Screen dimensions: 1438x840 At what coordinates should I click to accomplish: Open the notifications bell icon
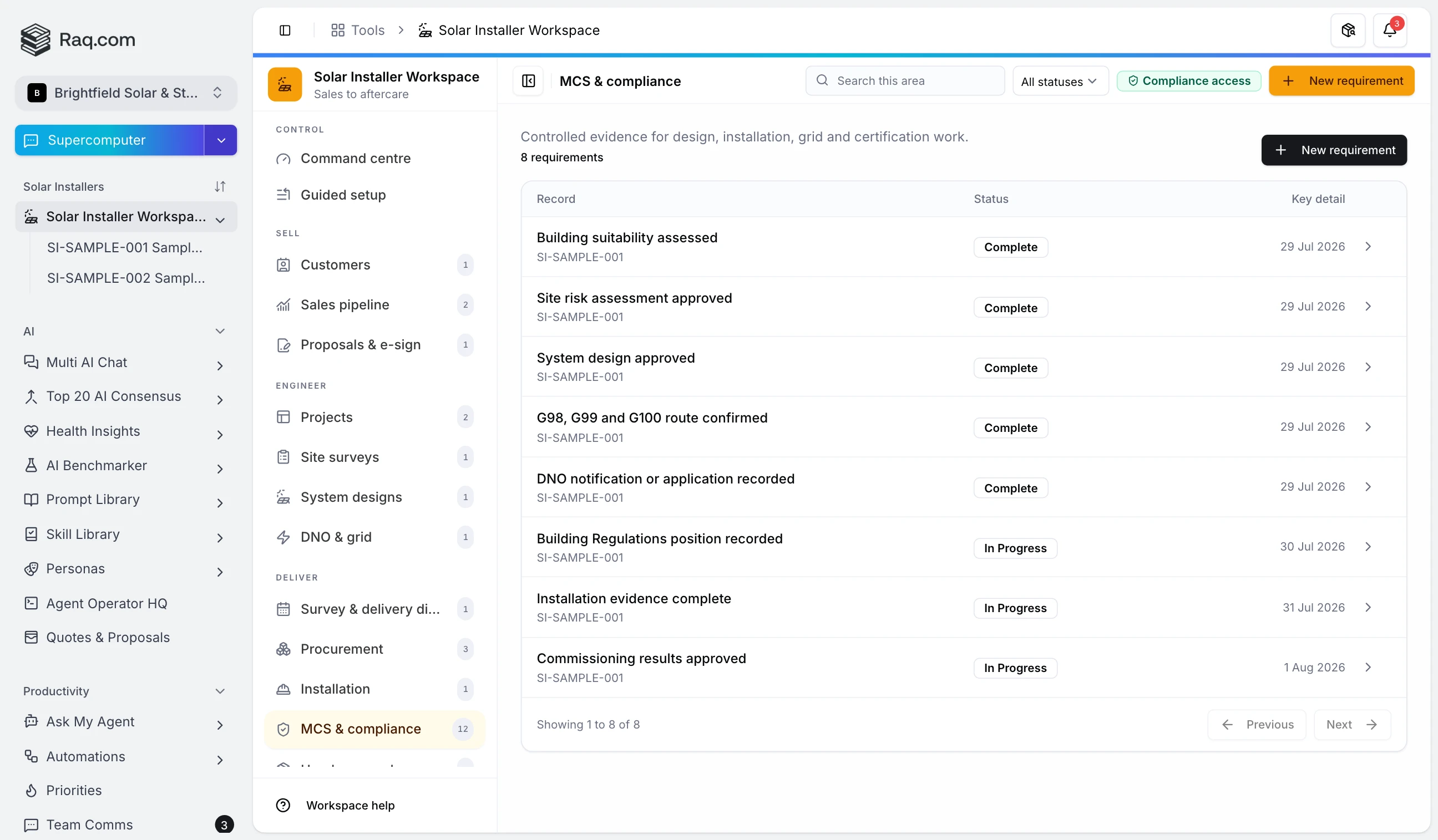click(1390, 30)
